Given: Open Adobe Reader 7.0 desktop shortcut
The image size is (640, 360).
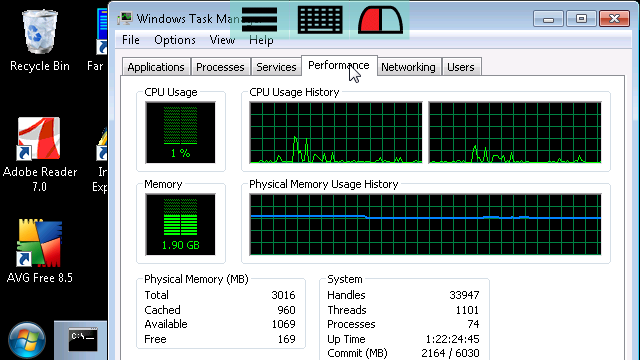Looking at the screenshot, I should click(40, 154).
